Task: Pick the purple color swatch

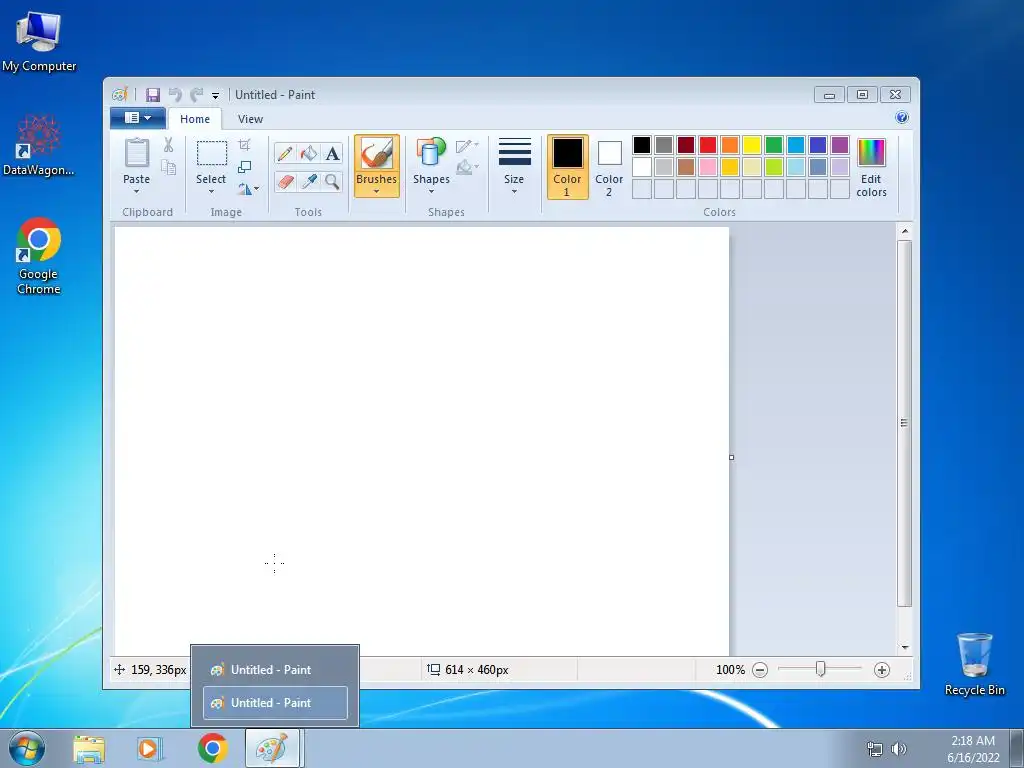Action: (840, 145)
